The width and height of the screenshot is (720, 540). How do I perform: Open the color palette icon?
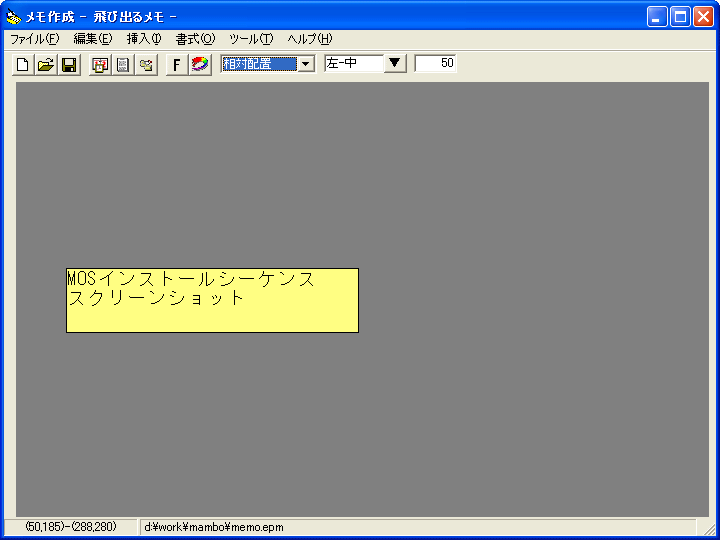pos(200,65)
